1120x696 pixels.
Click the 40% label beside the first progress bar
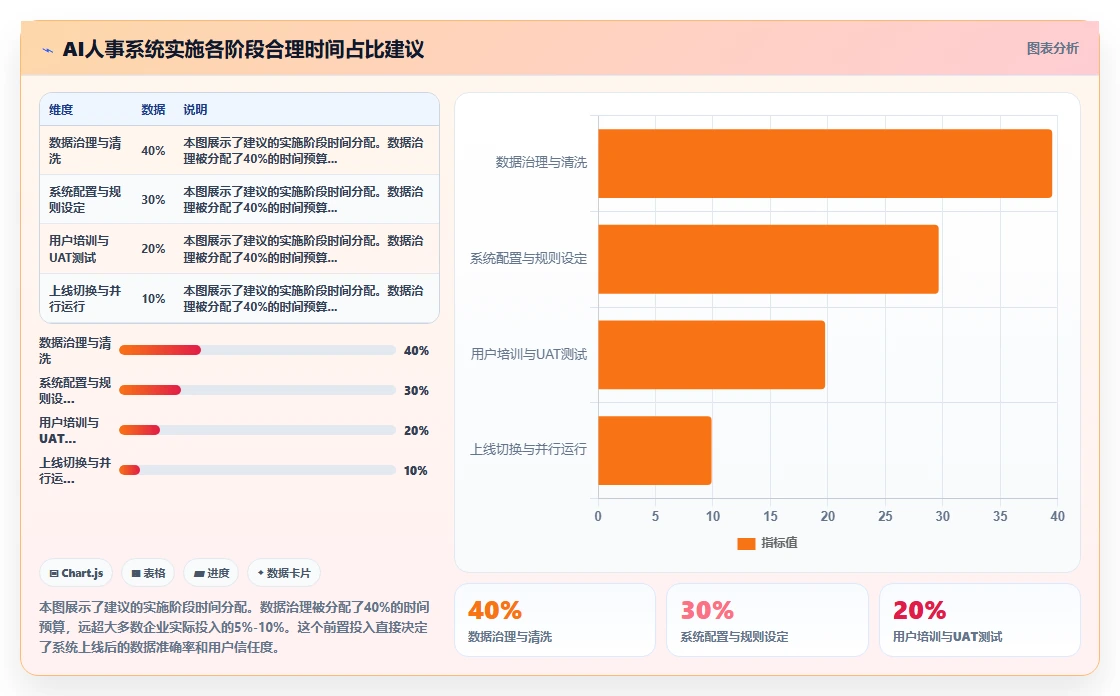(x=416, y=351)
